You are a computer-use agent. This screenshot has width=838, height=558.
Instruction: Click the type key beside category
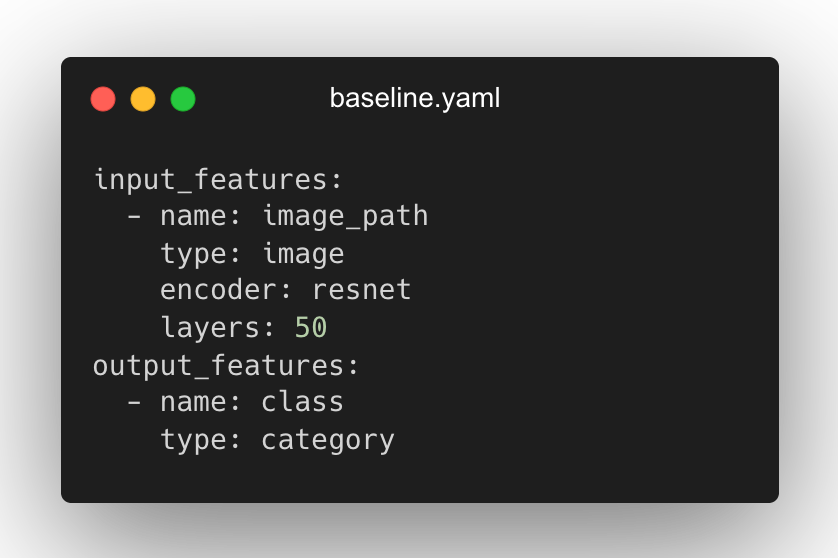(x=193, y=439)
